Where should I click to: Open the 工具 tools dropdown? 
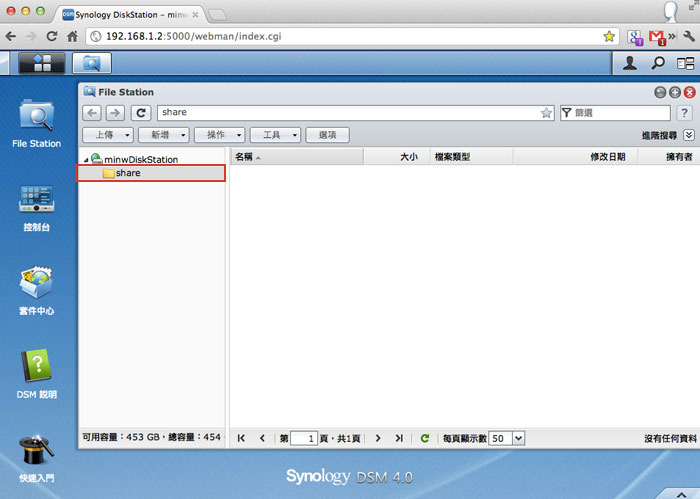[x=275, y=135]
